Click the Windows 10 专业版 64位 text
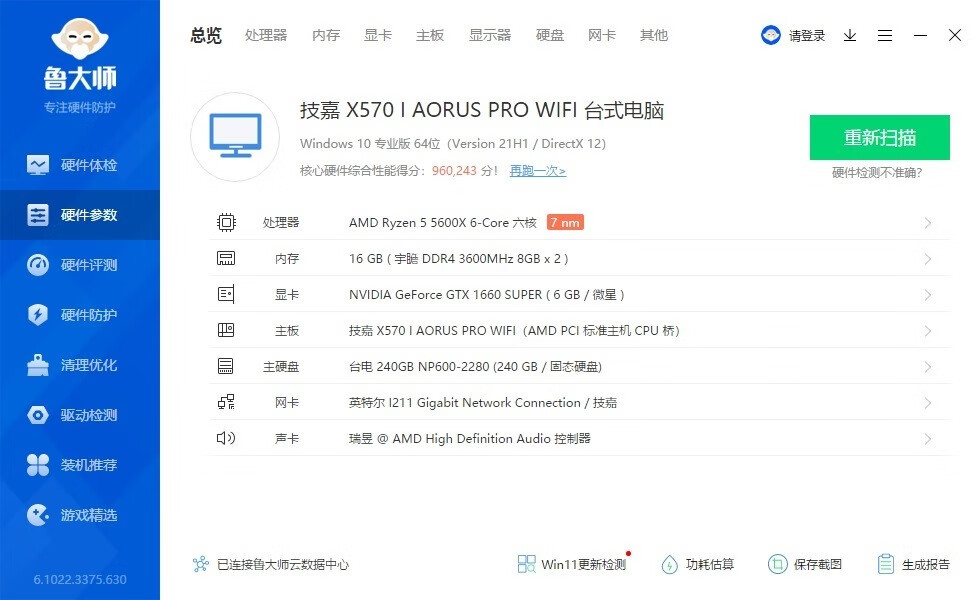The width and height of the screenshot is (980, 600). 370,144
